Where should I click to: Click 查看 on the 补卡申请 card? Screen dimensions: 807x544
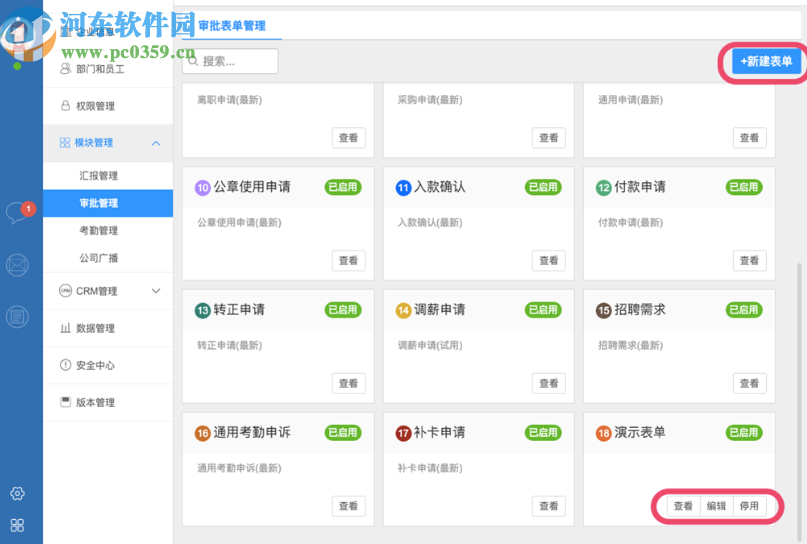click(549, 506)
